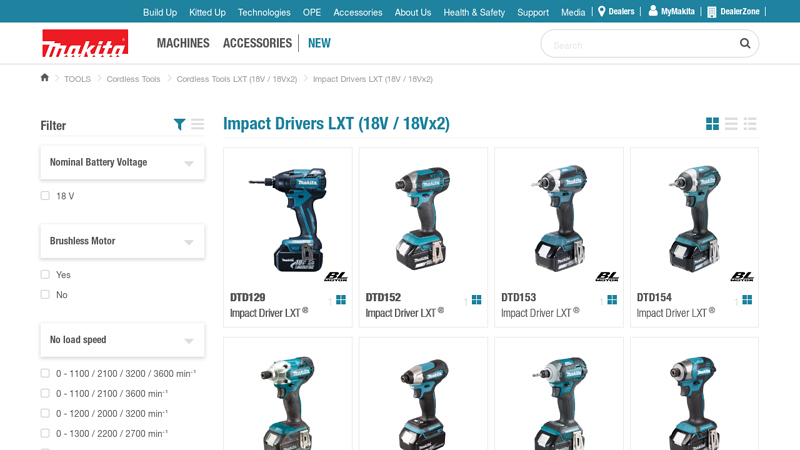The width and height of the screenshot is (800, 450).
Task: Click variants grid icon on DTD152
Action: coord(477,299)
